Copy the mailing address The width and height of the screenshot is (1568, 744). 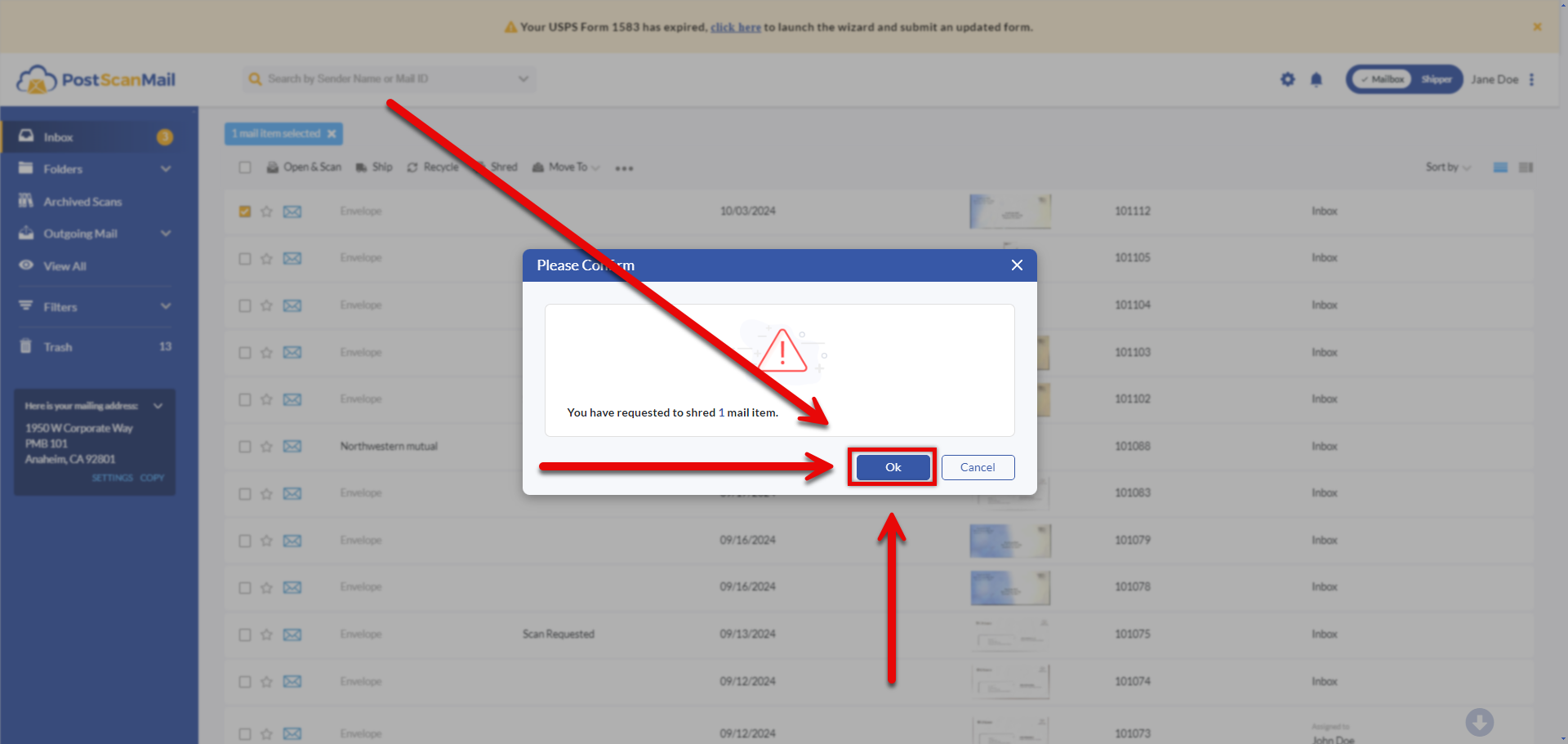tap(152, 478)
